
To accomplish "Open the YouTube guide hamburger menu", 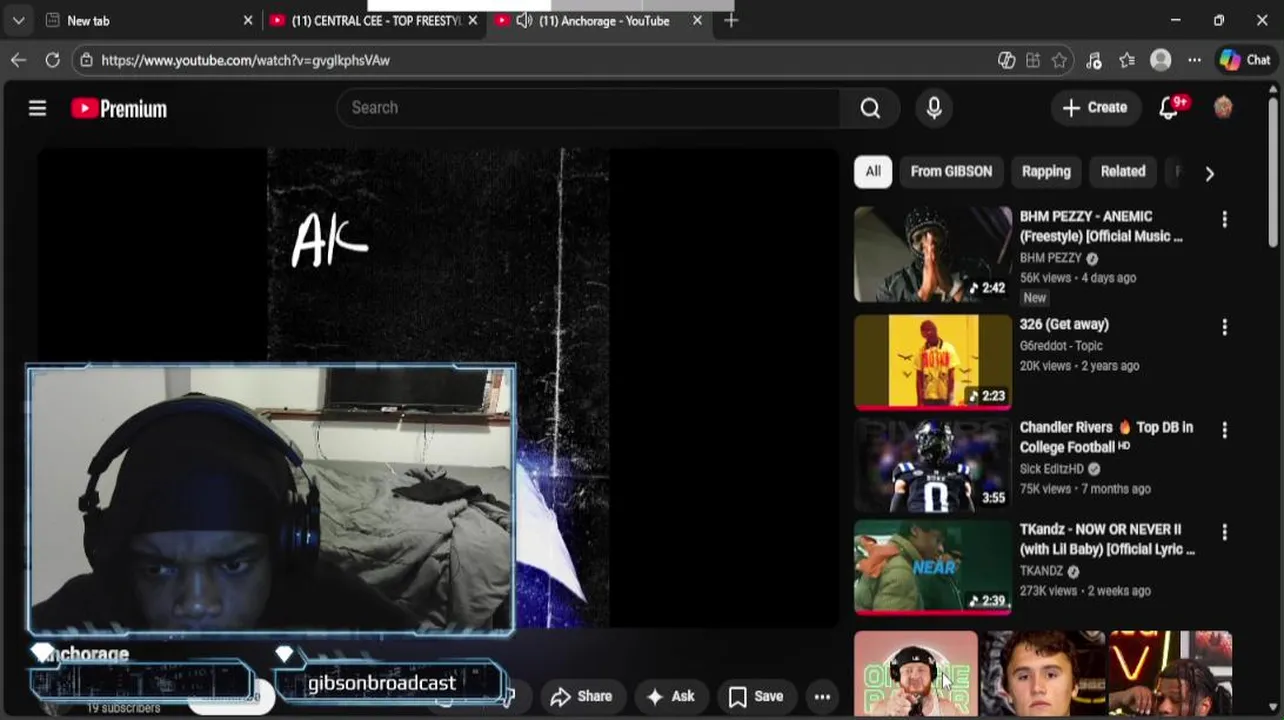I will [x=37, y=108].
